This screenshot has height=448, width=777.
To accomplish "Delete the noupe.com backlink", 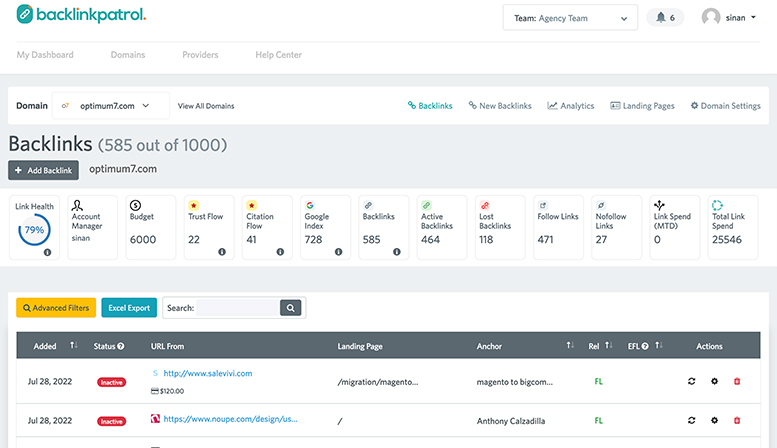I will tap(737, 420).
